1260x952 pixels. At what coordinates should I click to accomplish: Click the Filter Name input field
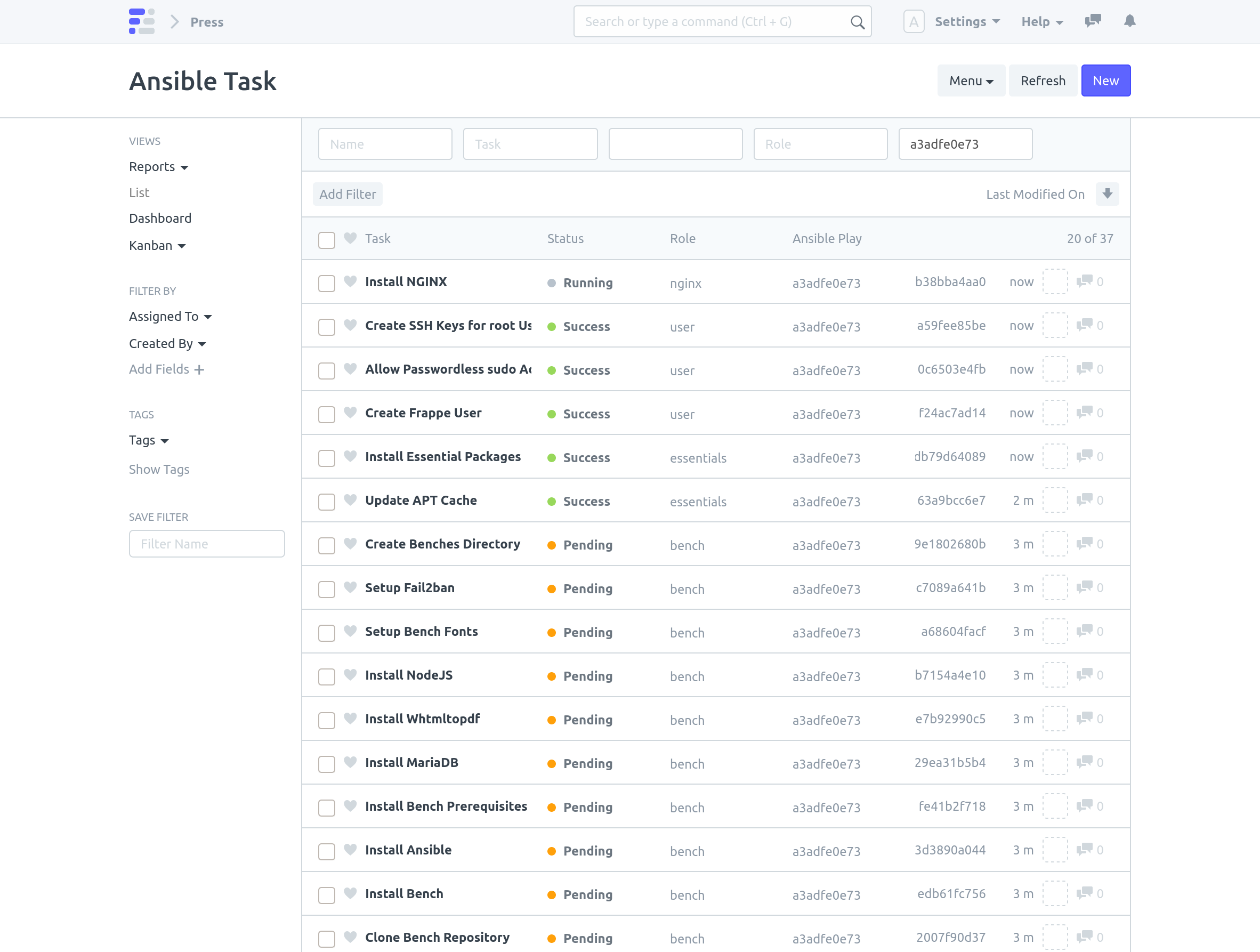coord(206,544)
